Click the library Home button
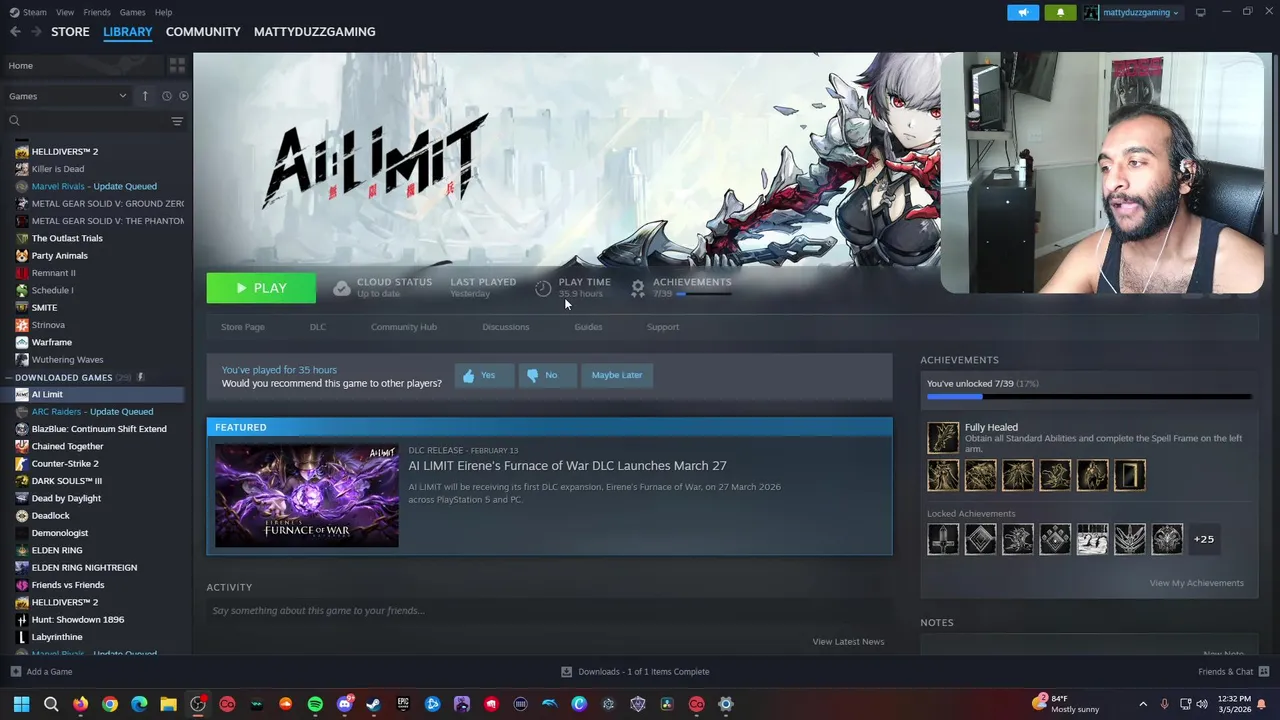The height and width of the screenshot is (720, 1280). [x=82, y=66]
